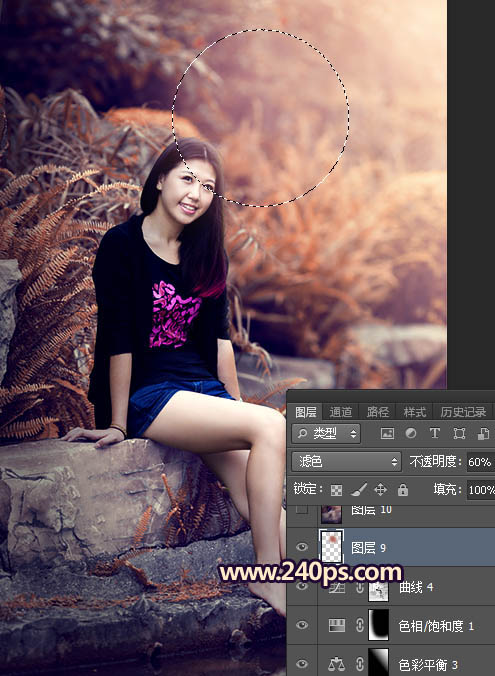Switch to the 通道 tab
This screenshot has width=495, height=676.
click(x=341, y=412)
